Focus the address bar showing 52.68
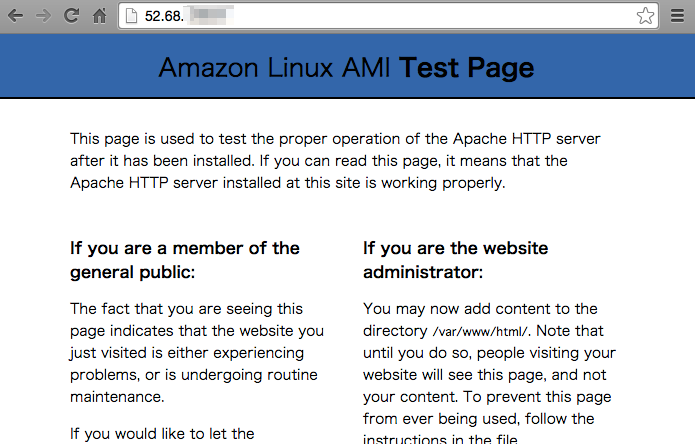 tap(400, 16)
